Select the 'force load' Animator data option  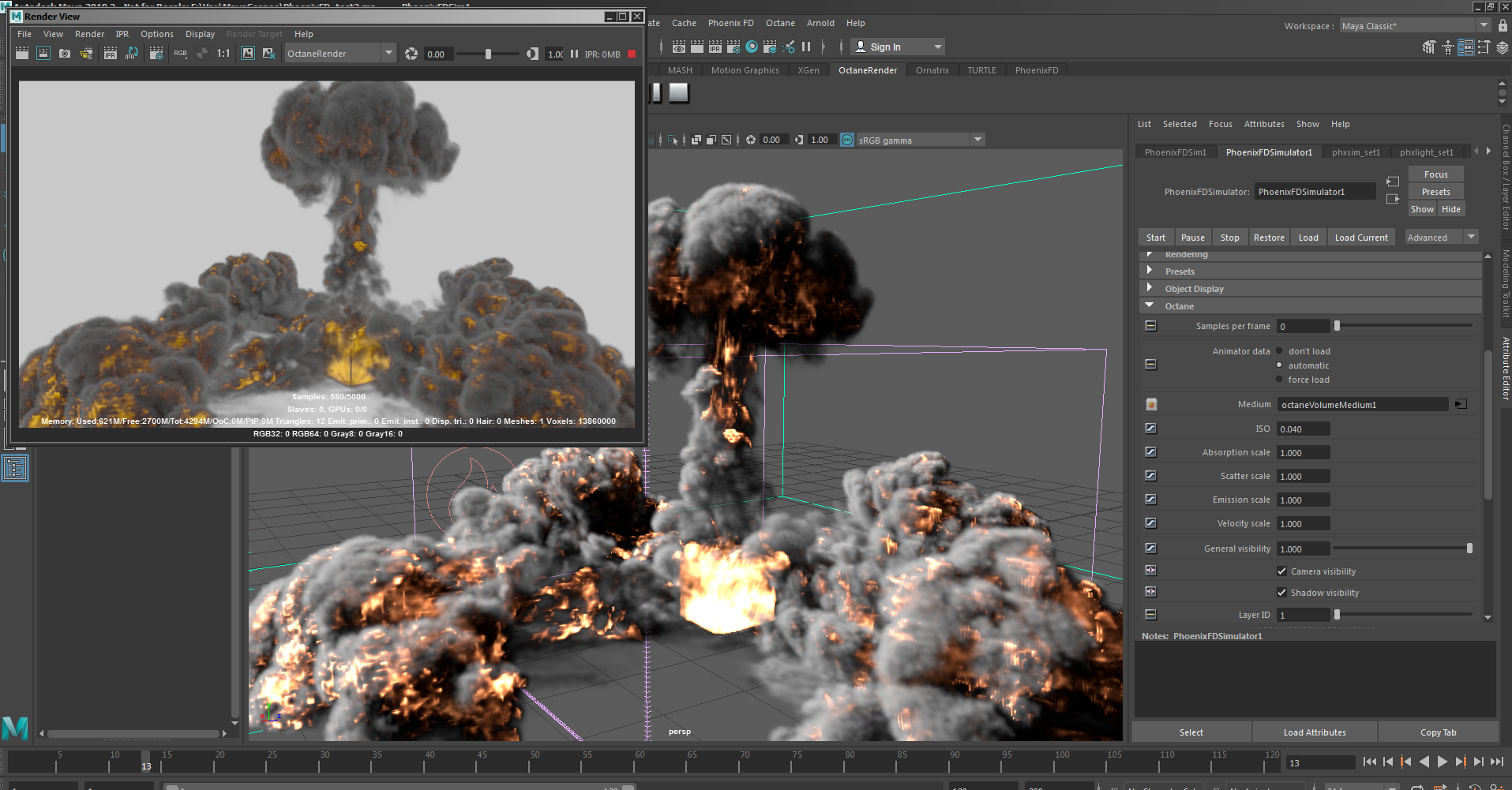pos(1279,380)
